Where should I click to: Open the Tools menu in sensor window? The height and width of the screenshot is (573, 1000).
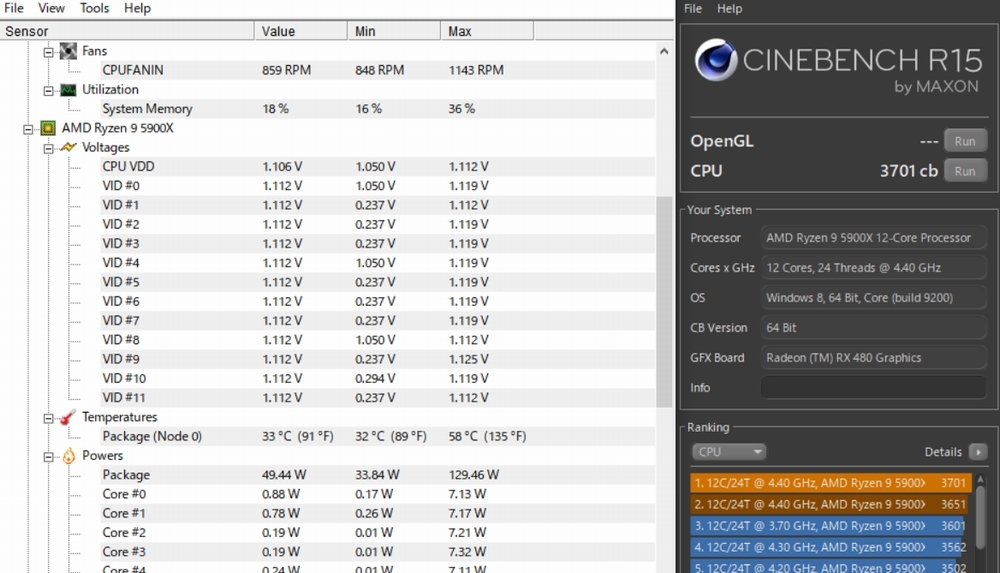pos(95,8)
